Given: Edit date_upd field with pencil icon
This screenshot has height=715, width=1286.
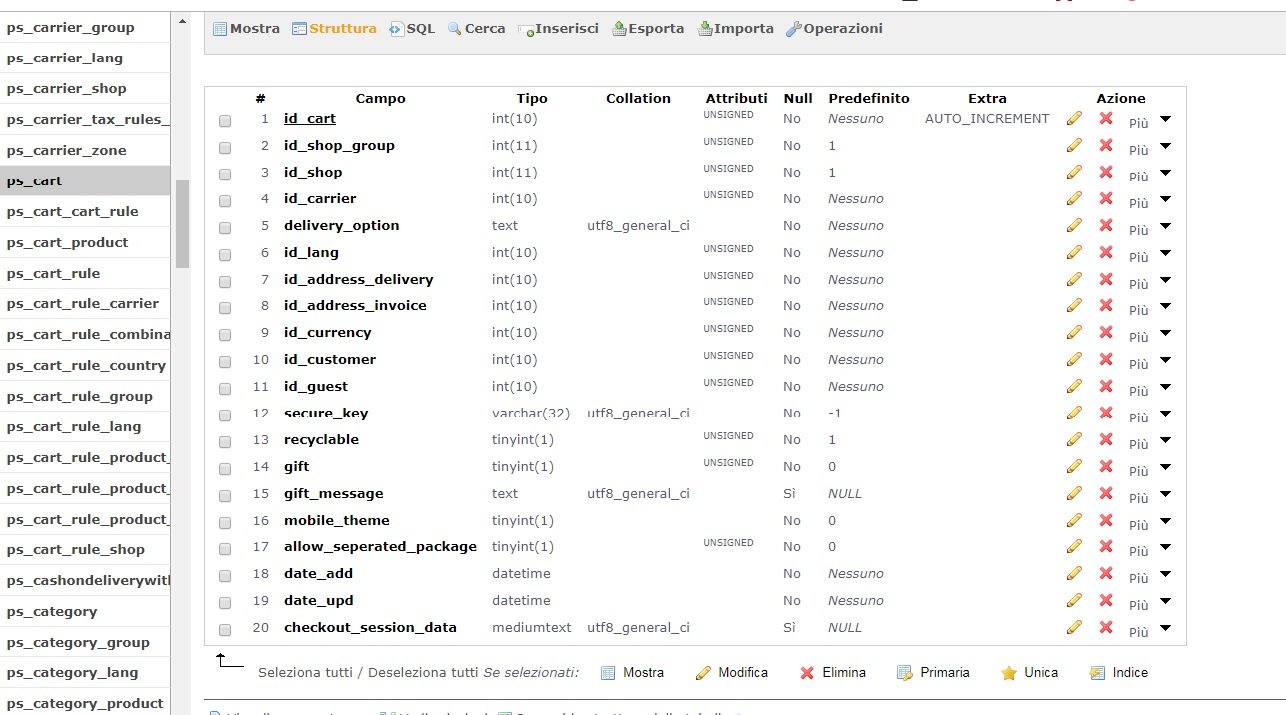Looking at the screenshot, I should click(x=1074, y=600).
